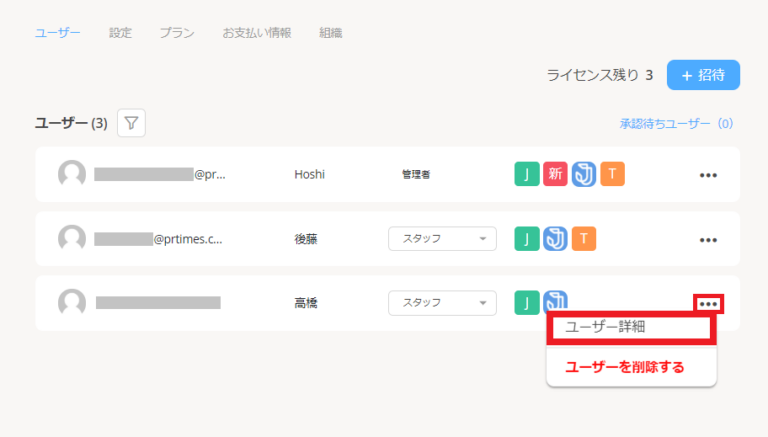Open three-dot menu for Hoshi's row

[x=708, y=175]
